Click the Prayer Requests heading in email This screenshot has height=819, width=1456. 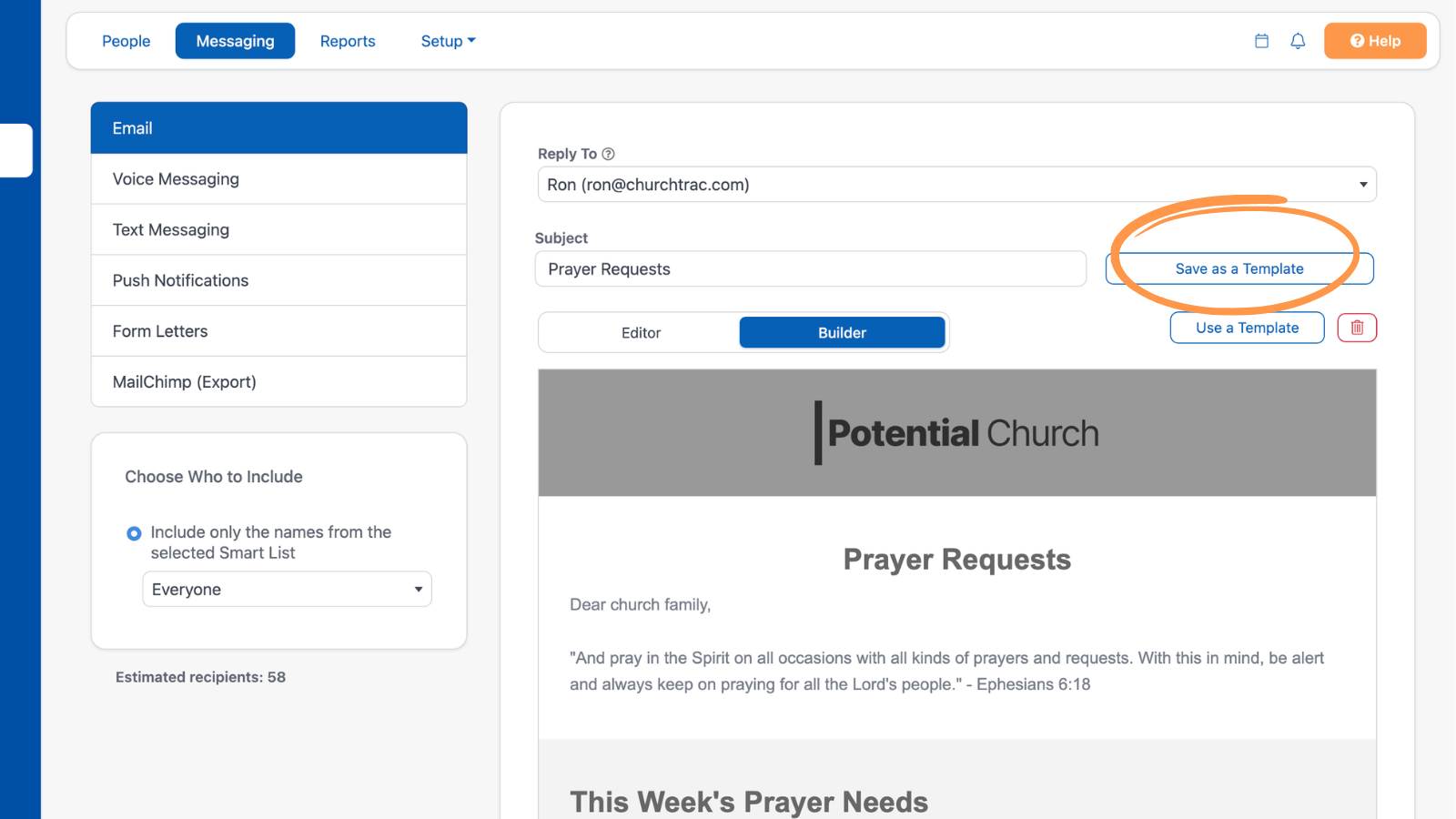[x=957, y=559]
